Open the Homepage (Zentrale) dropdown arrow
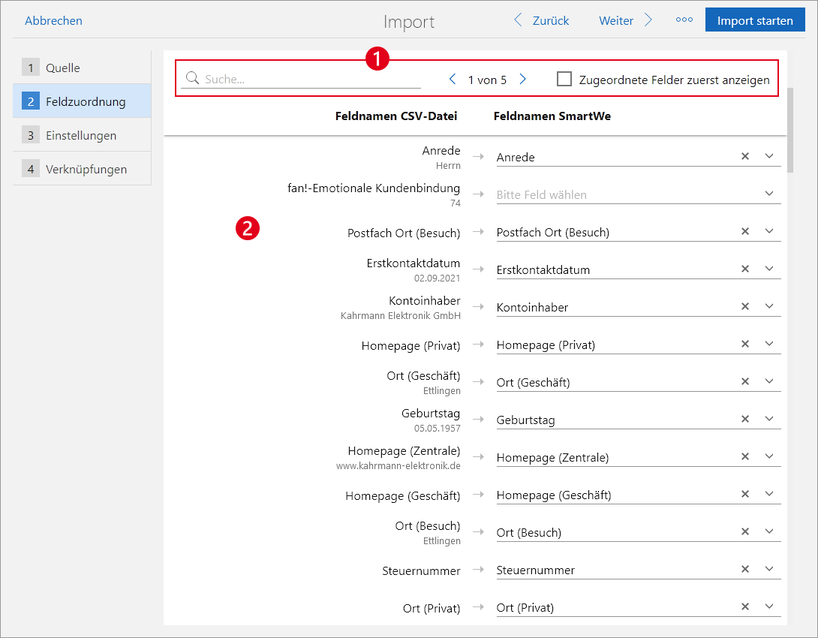 coord(769,457)
